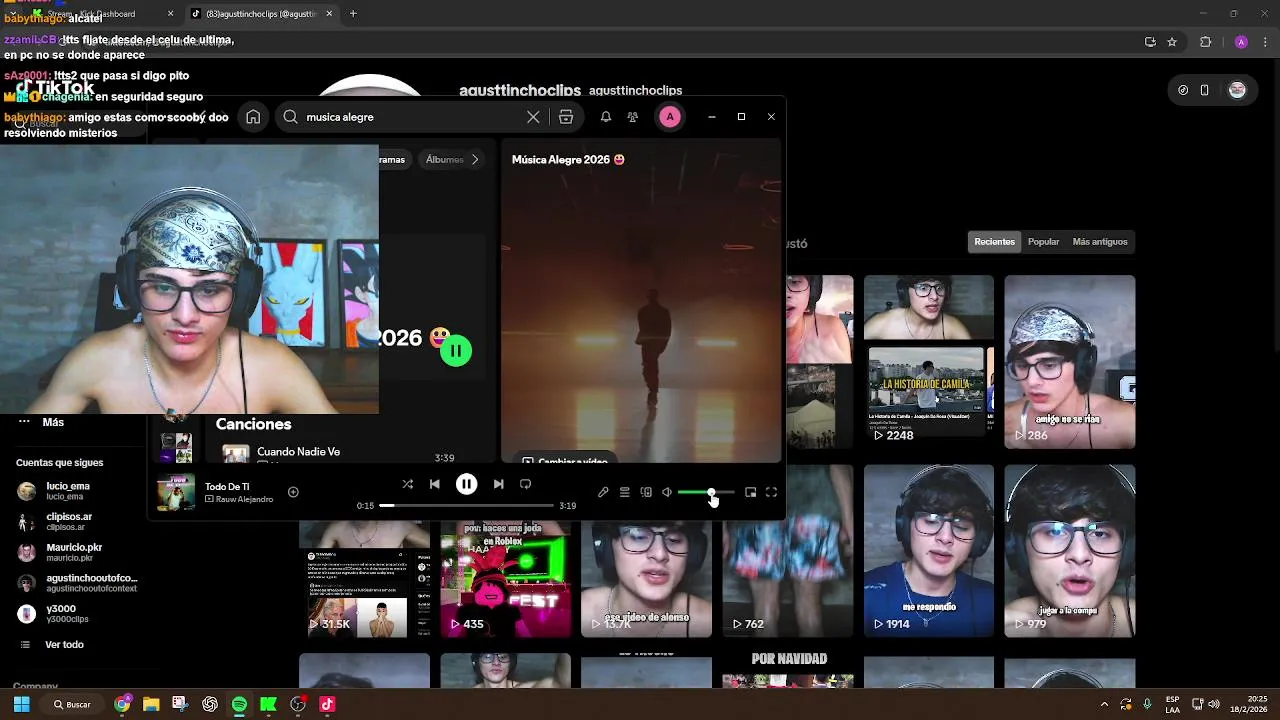This screenshot has height=720, width=1280.
Task: Select Popular sort tab on TikTok
Action: [x=1043, y=242]
